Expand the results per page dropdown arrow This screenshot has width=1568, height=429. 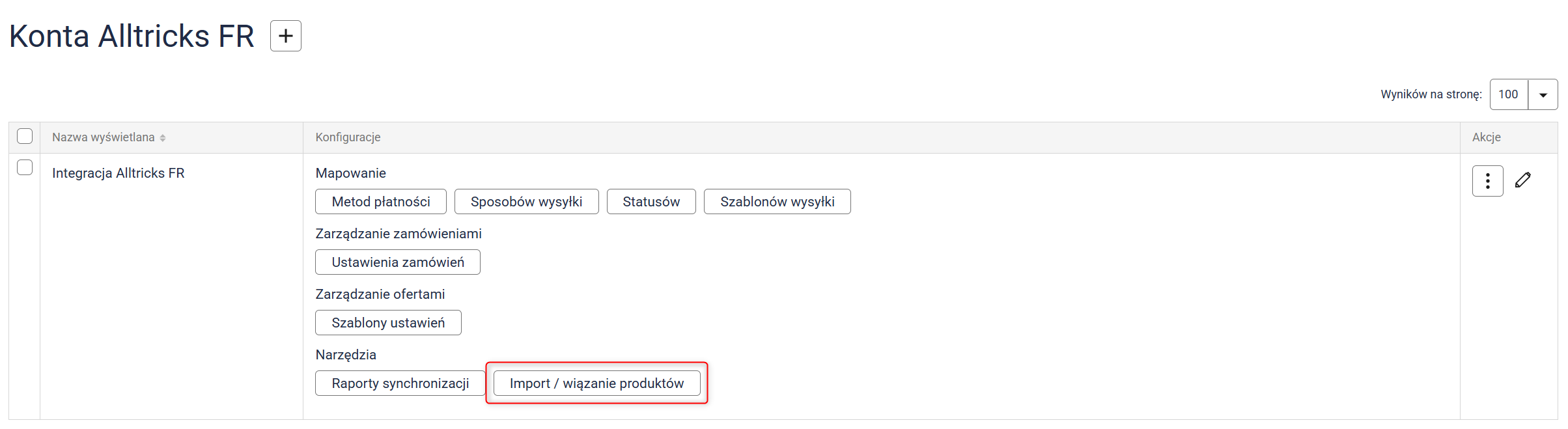(1543, 95)
